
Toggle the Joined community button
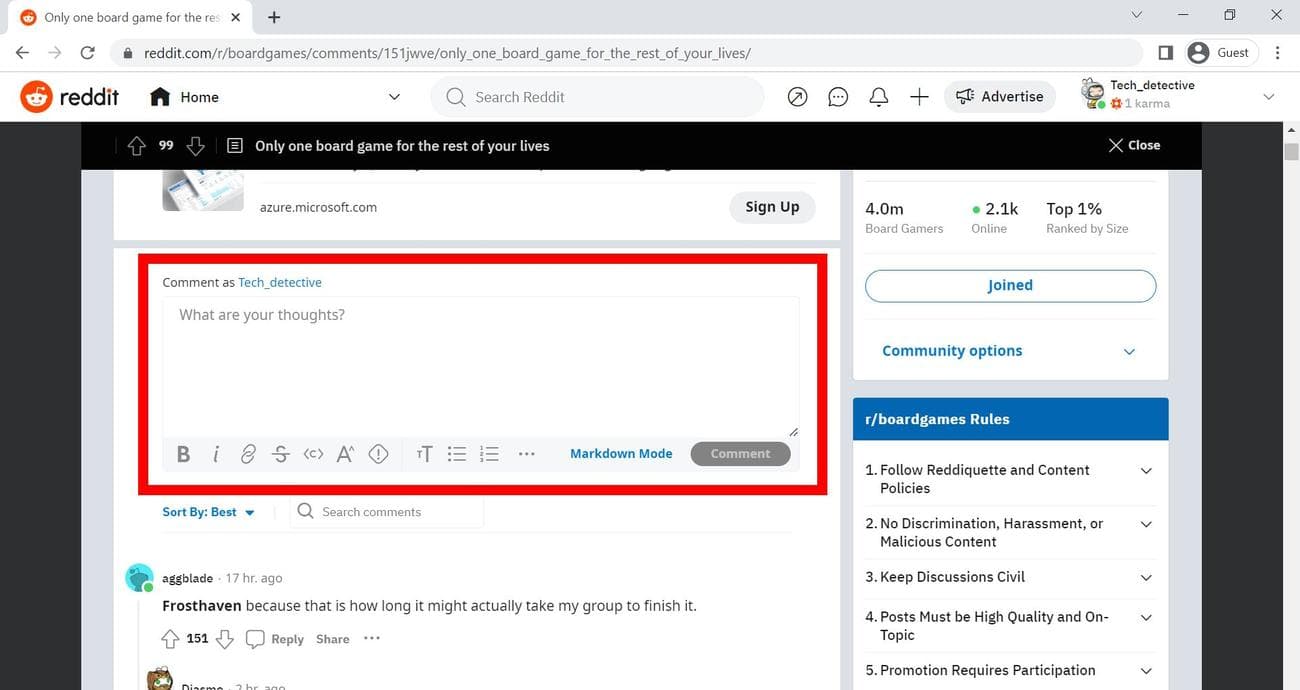tap(1010, 286)
